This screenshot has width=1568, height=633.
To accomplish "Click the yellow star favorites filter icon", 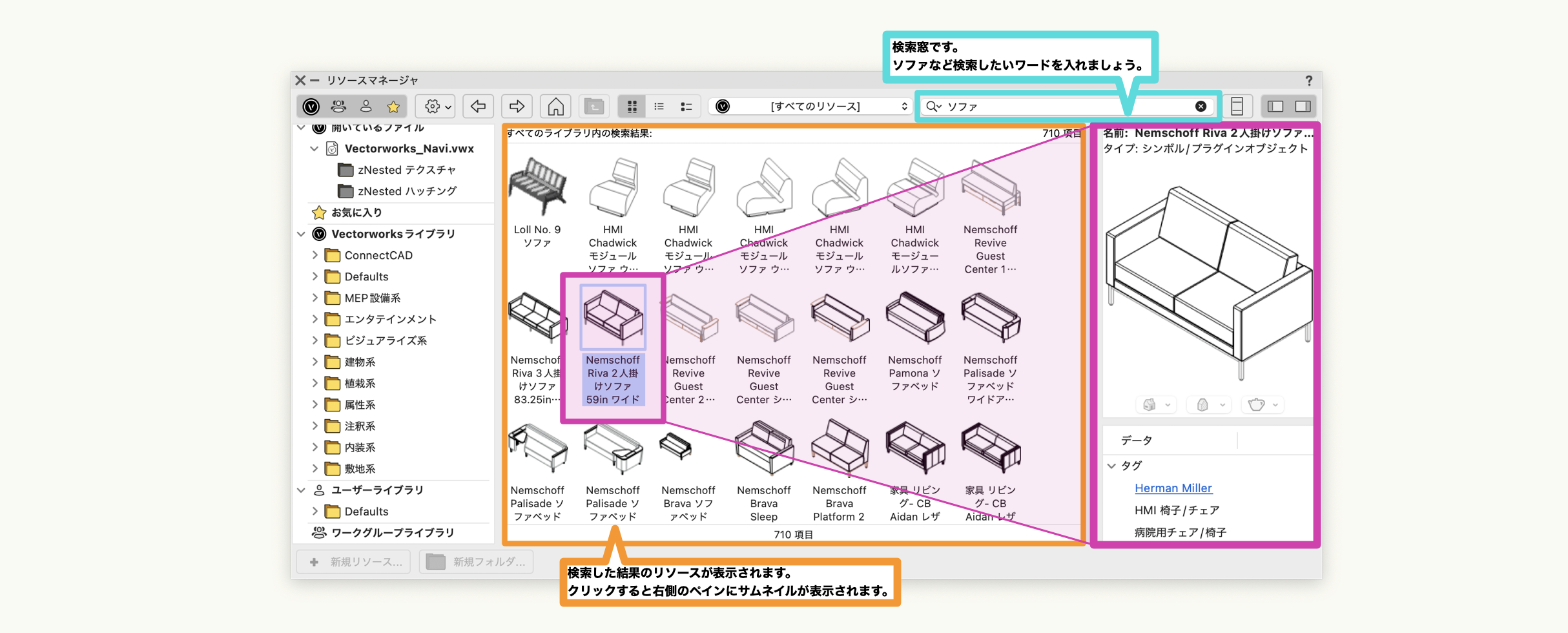I will coord(393,107).
